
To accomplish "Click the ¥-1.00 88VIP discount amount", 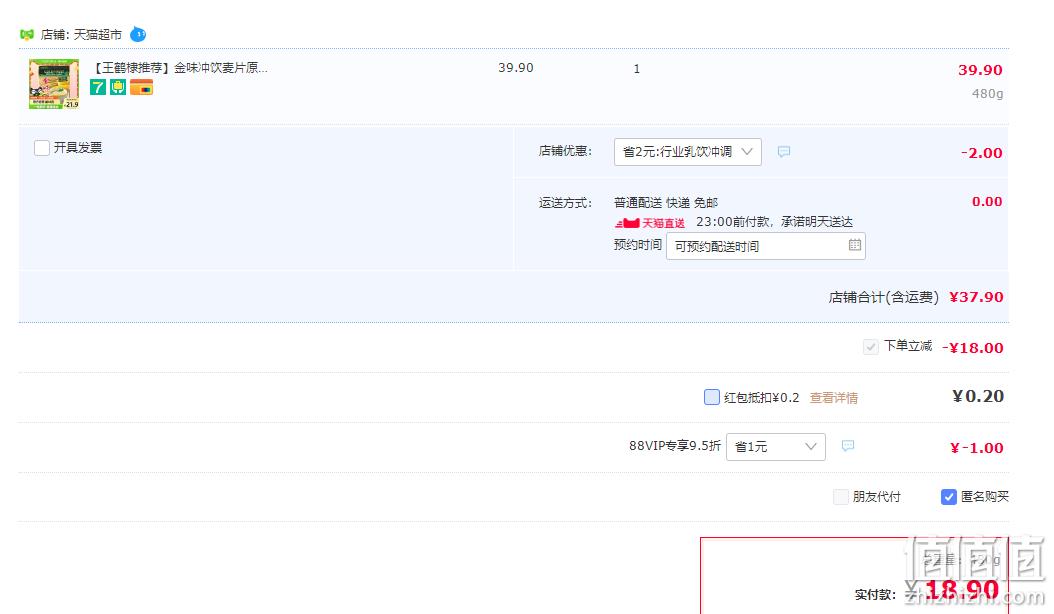I will 977,448.
